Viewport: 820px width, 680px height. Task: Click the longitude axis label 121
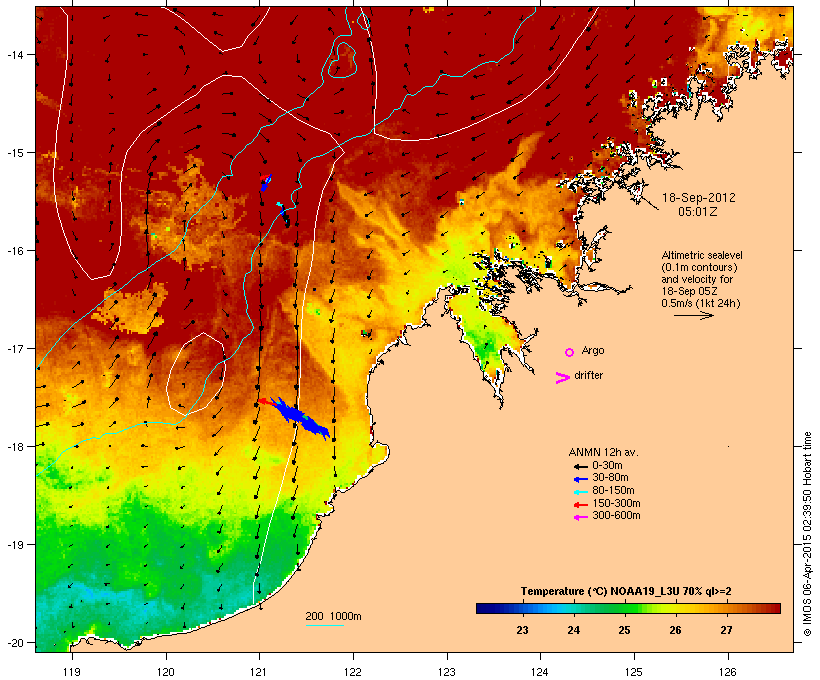pyautogui.click(x=259, y=672)
